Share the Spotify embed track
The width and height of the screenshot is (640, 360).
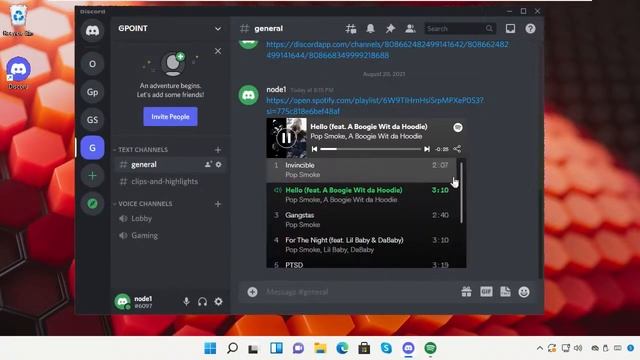[457, 149]
